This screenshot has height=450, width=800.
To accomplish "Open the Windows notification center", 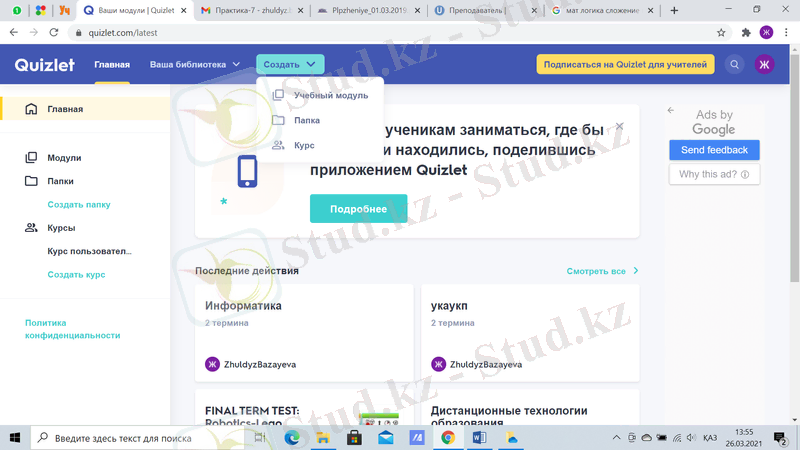I will pos(780,438).
